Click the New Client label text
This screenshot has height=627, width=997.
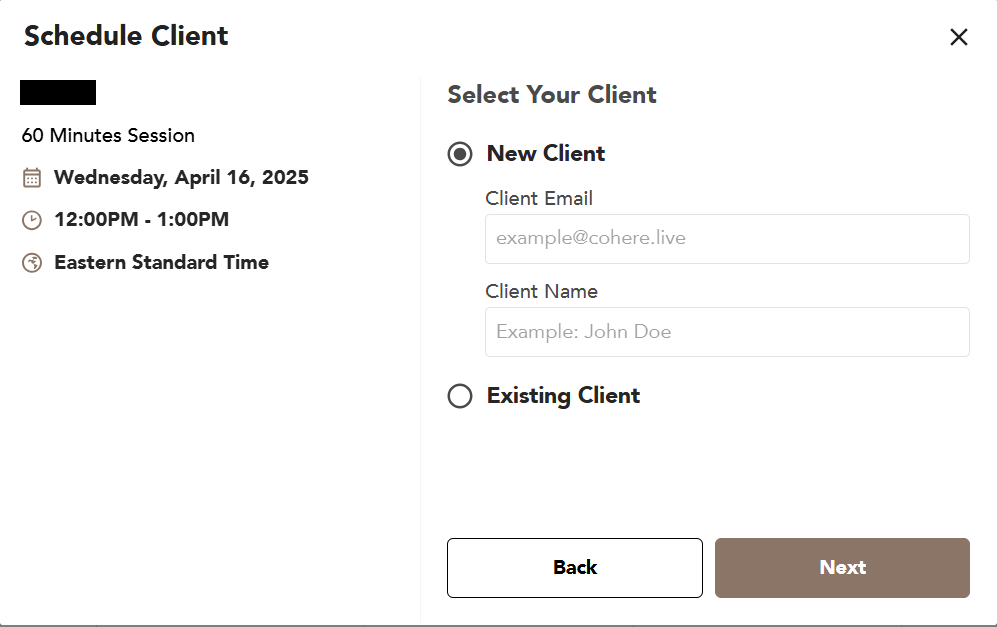tap(545, 154)
